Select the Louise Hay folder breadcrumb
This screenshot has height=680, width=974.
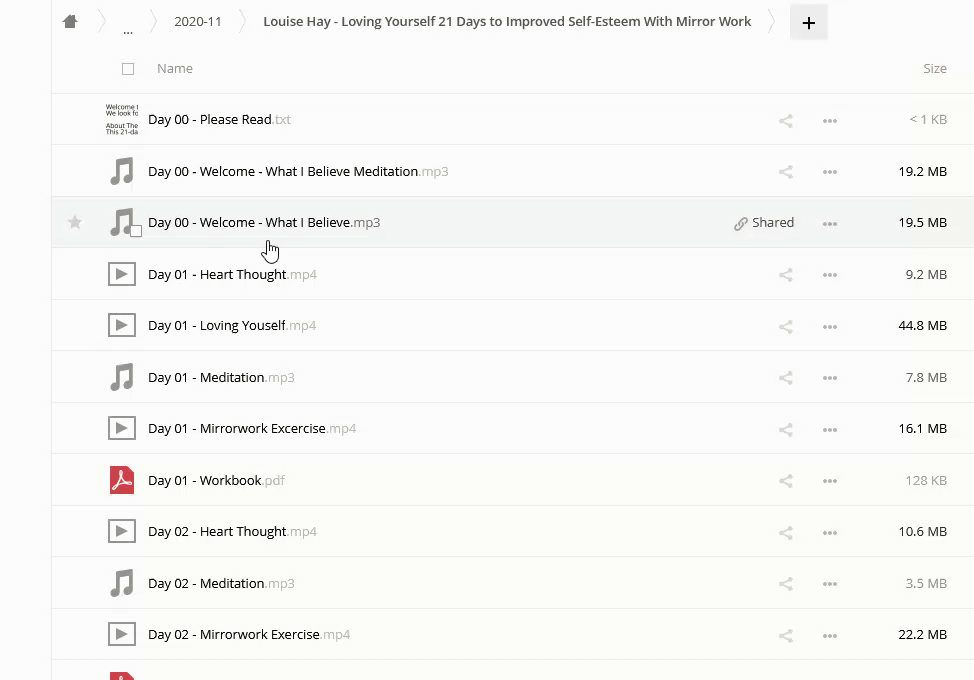(x=507, y=22)
